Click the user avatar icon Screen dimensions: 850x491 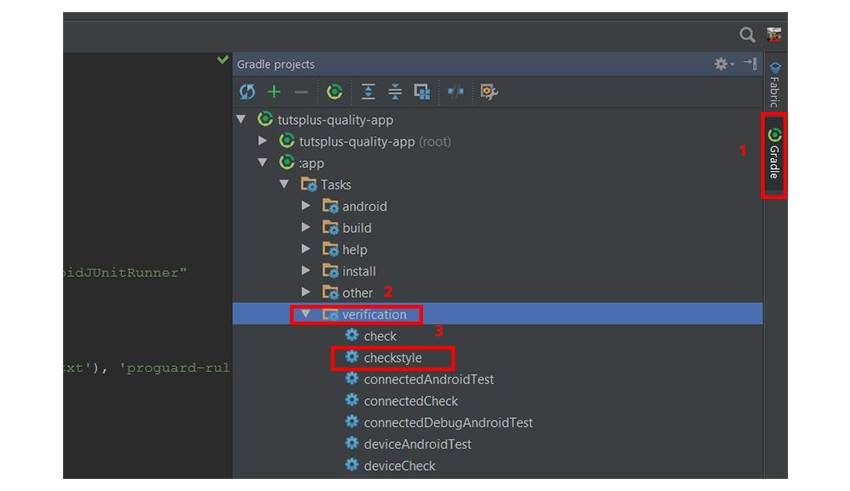(774, 35)
